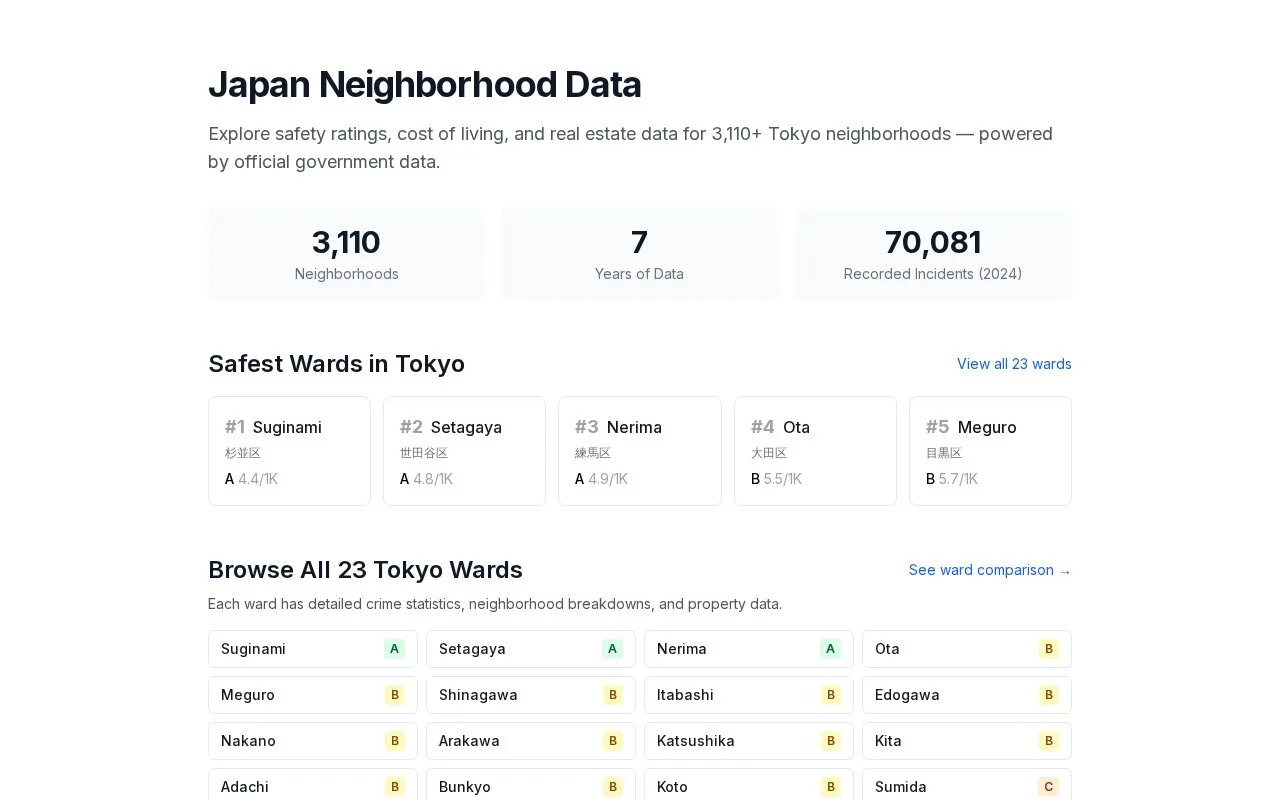1280x800 pixels.
Task: Open the Itabashi ward entry
Action: coord(749,695)
